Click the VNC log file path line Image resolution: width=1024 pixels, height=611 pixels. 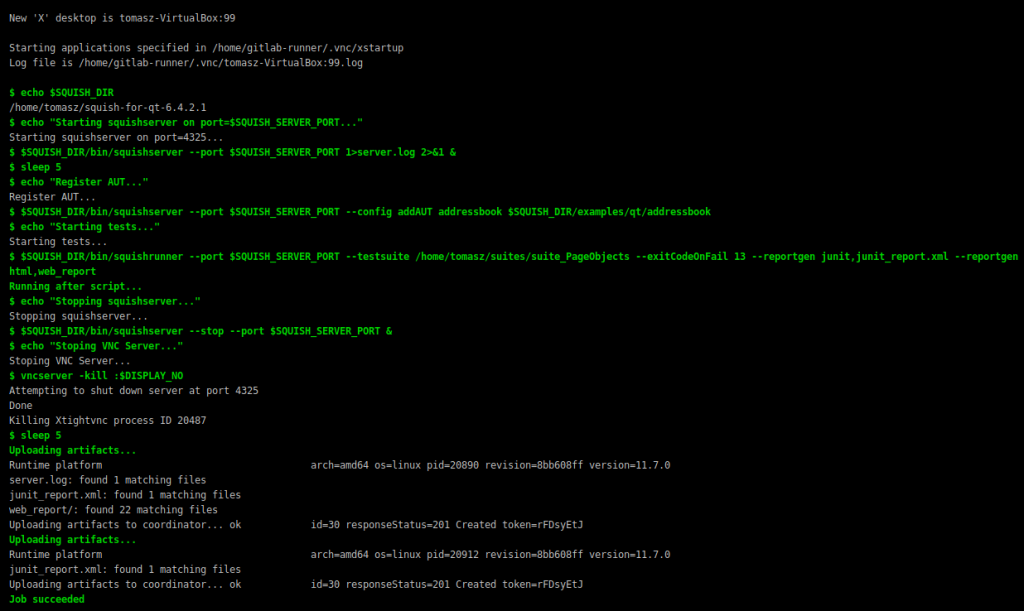coord(185,62)
